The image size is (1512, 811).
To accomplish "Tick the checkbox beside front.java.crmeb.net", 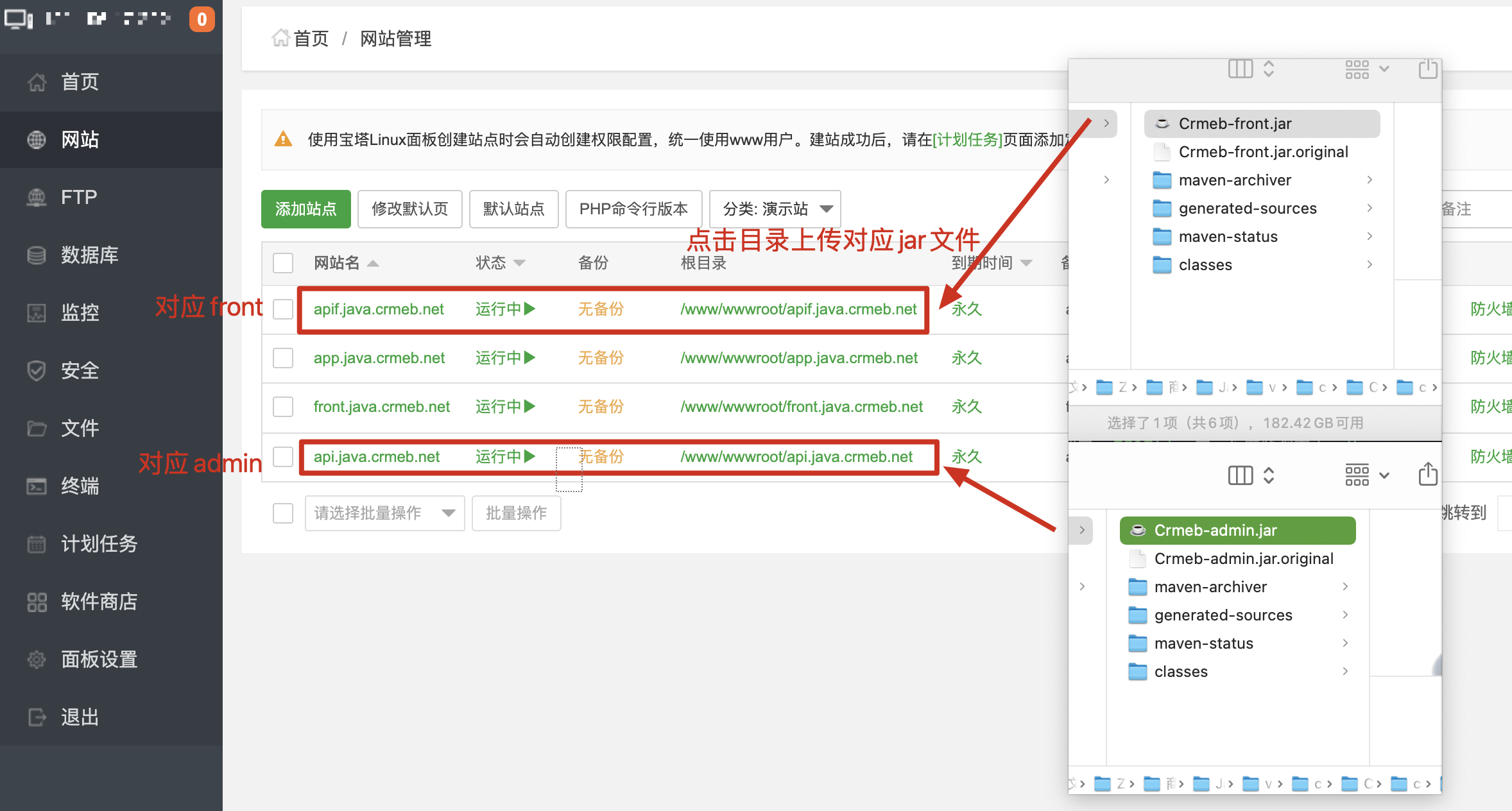I will [282, 406].
